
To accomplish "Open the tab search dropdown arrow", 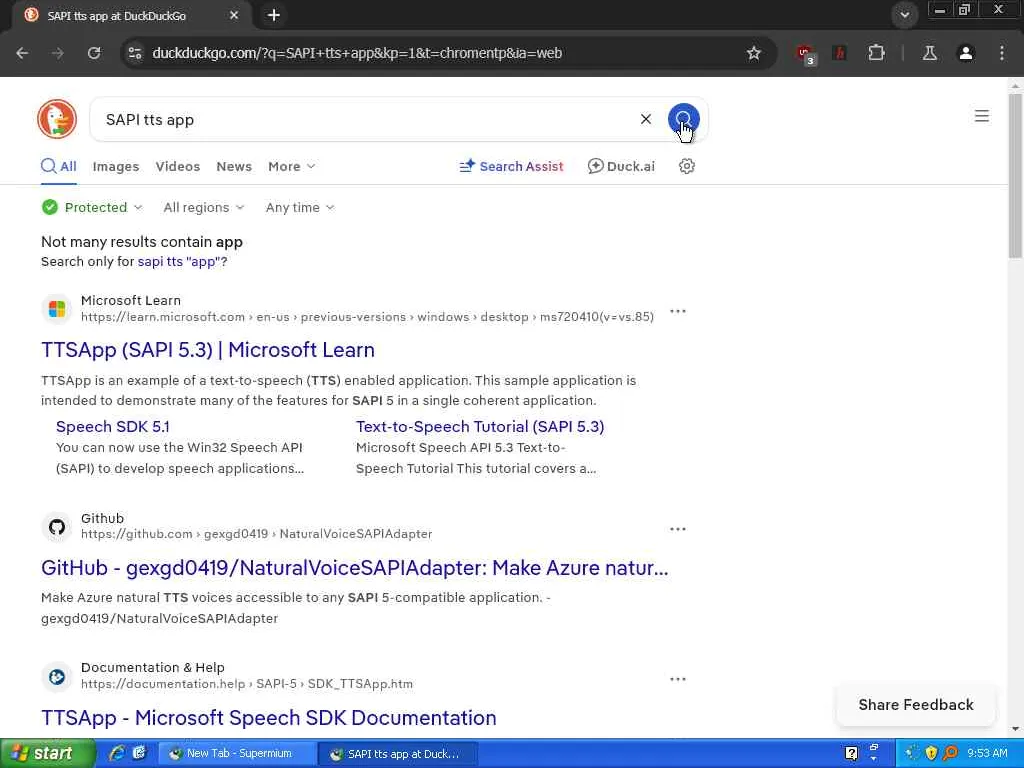I will [x=904, y=14].
